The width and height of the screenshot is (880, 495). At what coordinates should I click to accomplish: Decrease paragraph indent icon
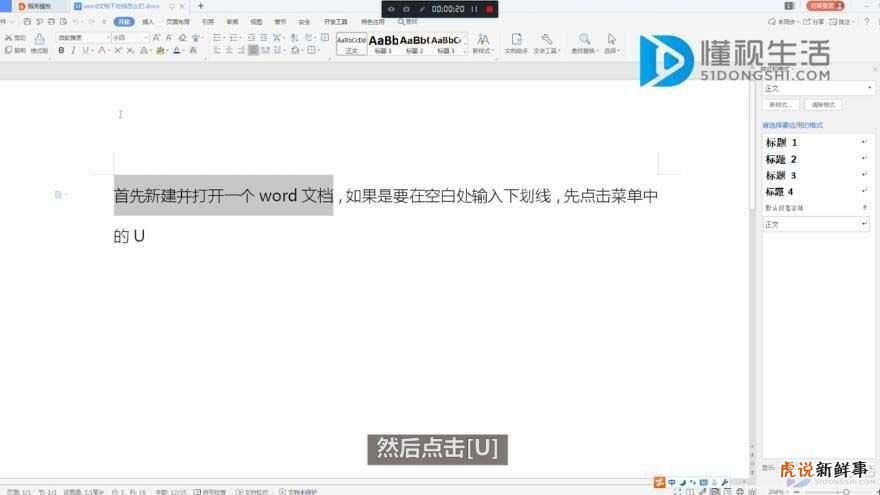click(x=251, y=38)
